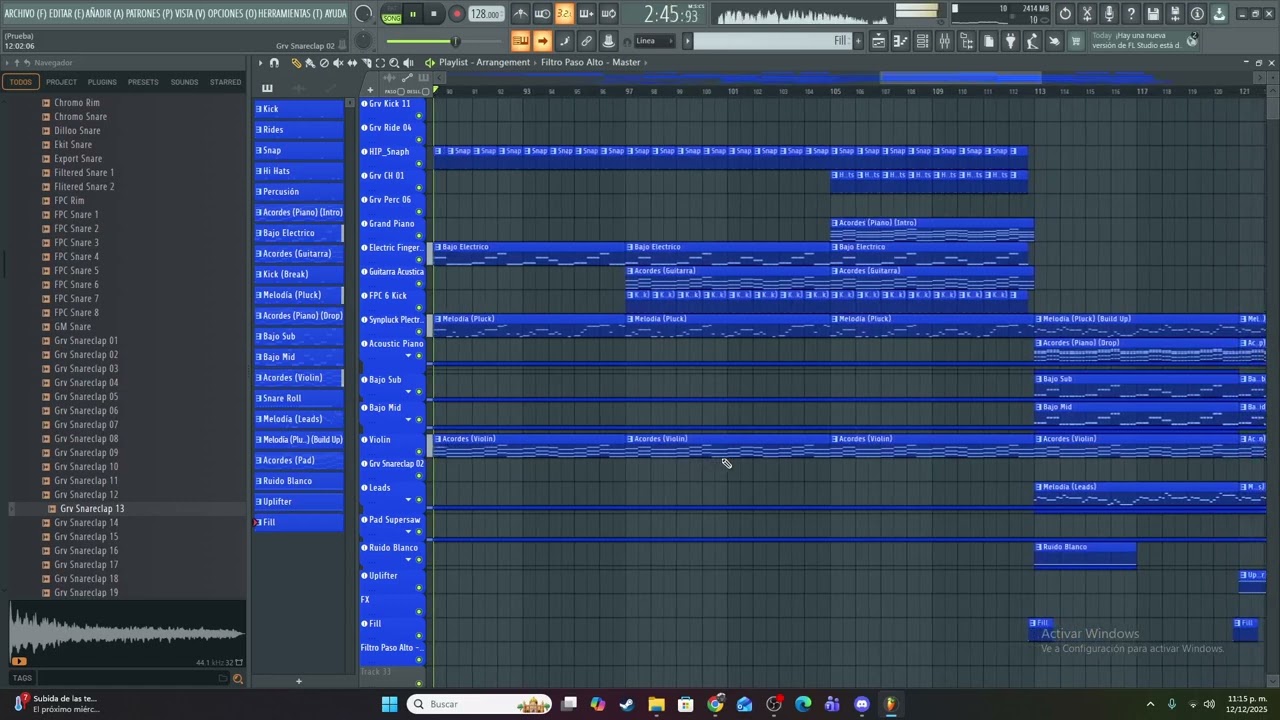Expand the Leads track arrow
The height and width of the screenshot is (720, 1280).
pos(408,500)
